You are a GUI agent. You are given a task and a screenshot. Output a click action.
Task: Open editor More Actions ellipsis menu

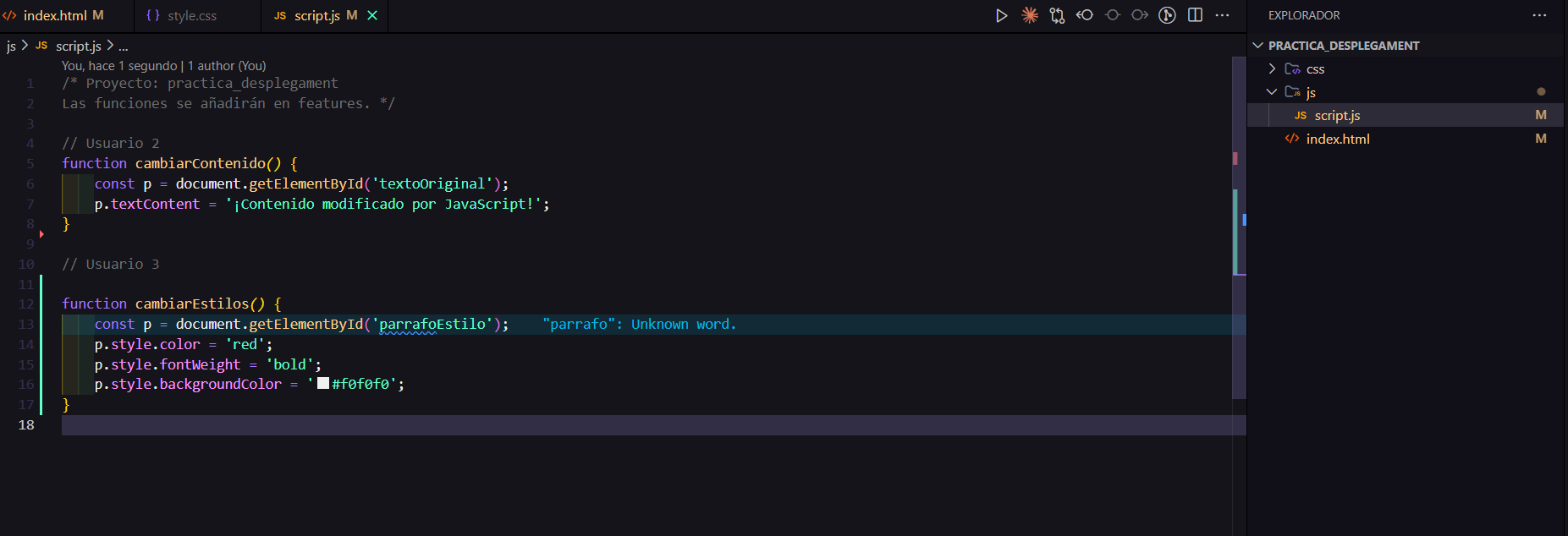[x=1222, y=15]
